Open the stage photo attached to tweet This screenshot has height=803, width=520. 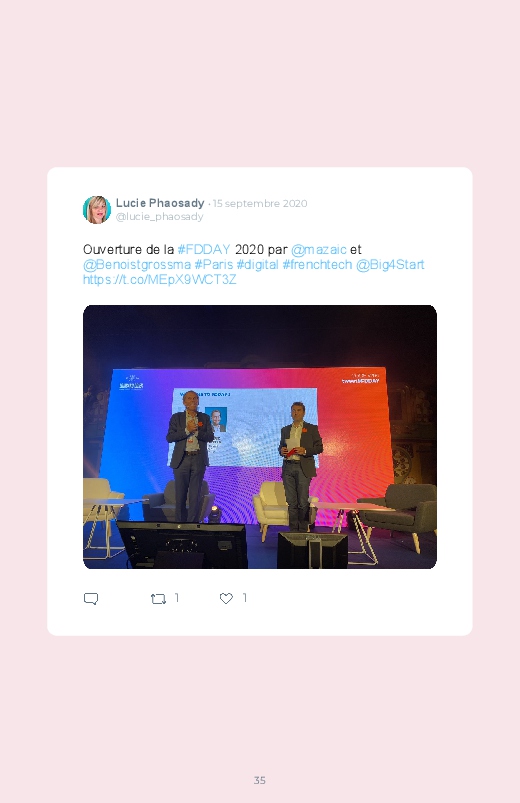coord(260,437)
